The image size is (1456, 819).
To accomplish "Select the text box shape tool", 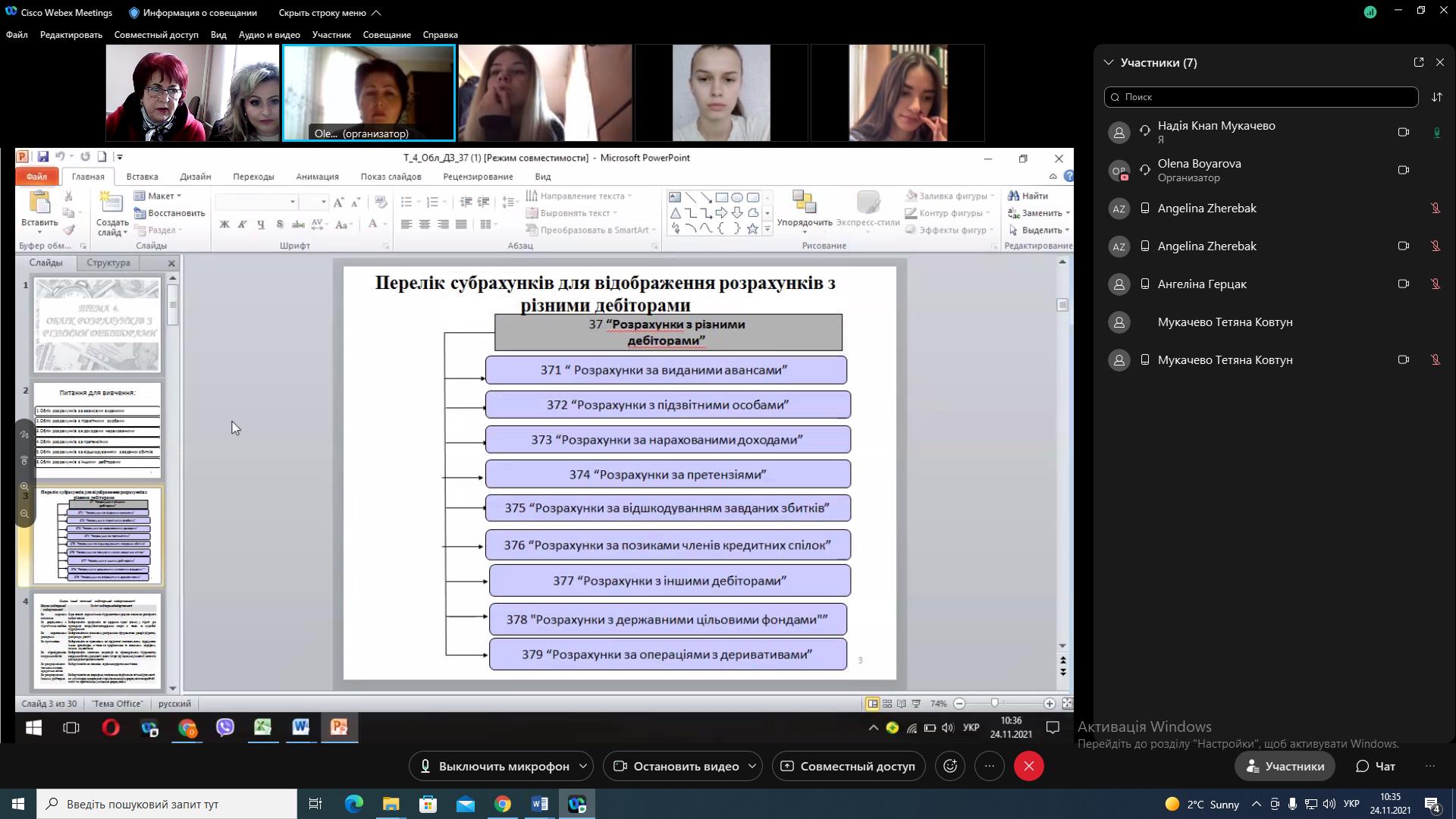I will (x=675, y=197).
